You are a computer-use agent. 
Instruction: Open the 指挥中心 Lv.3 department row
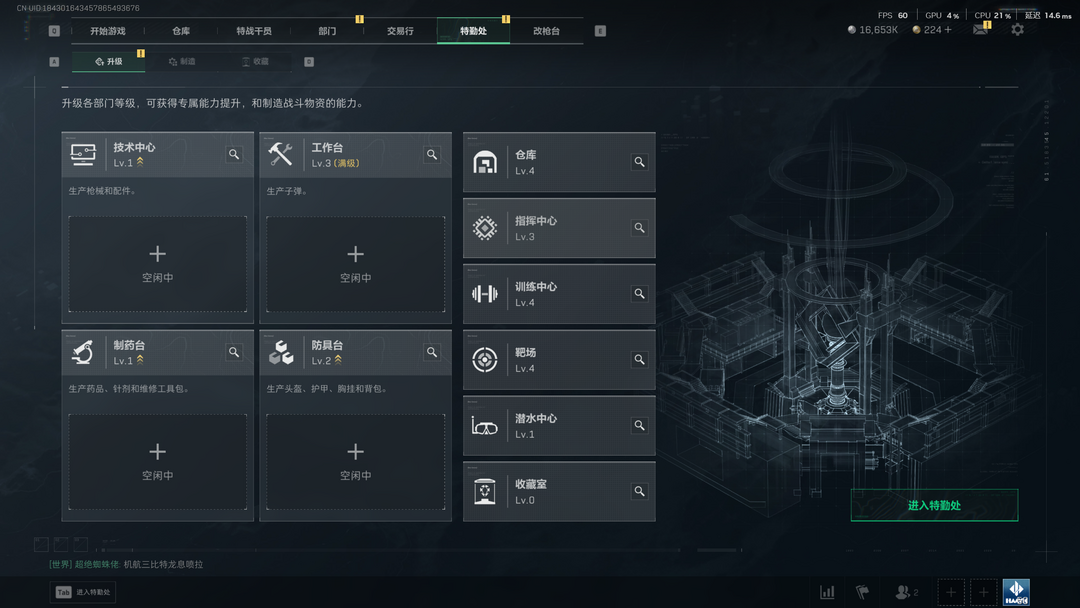point(559,228)
